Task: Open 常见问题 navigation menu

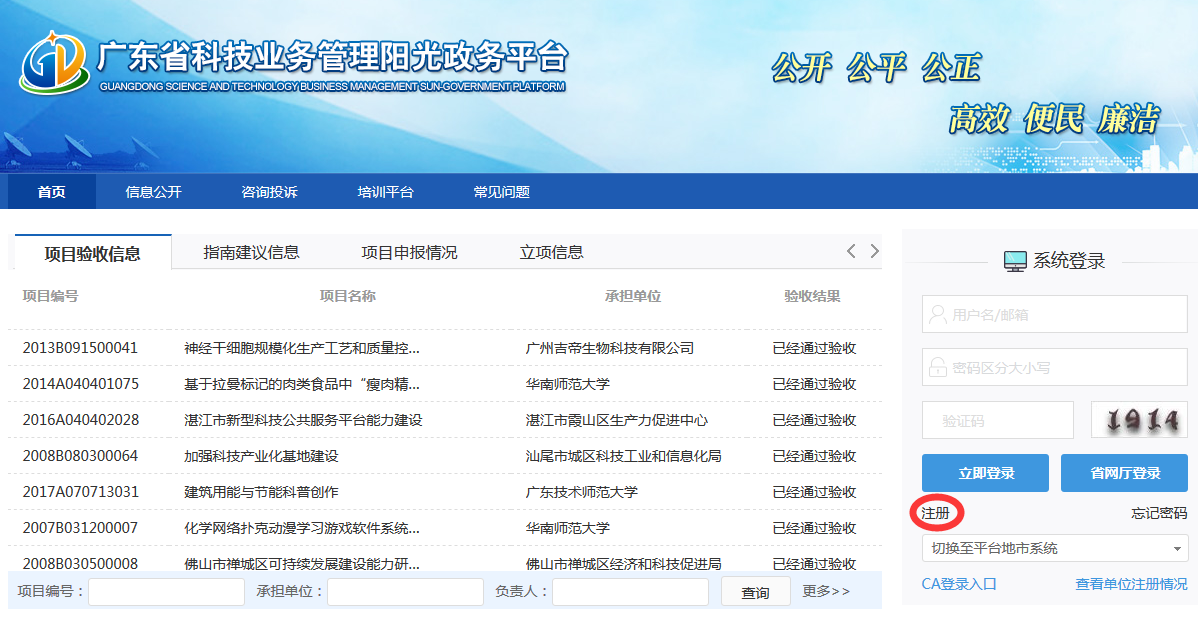Action: (x=502, y=192)
